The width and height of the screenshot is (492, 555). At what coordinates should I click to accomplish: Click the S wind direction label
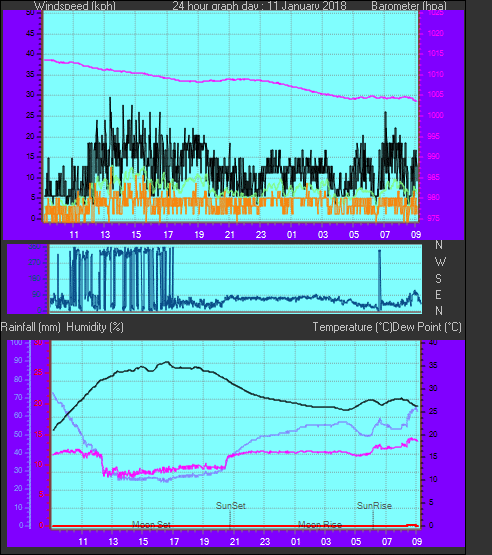pos(439,279)
